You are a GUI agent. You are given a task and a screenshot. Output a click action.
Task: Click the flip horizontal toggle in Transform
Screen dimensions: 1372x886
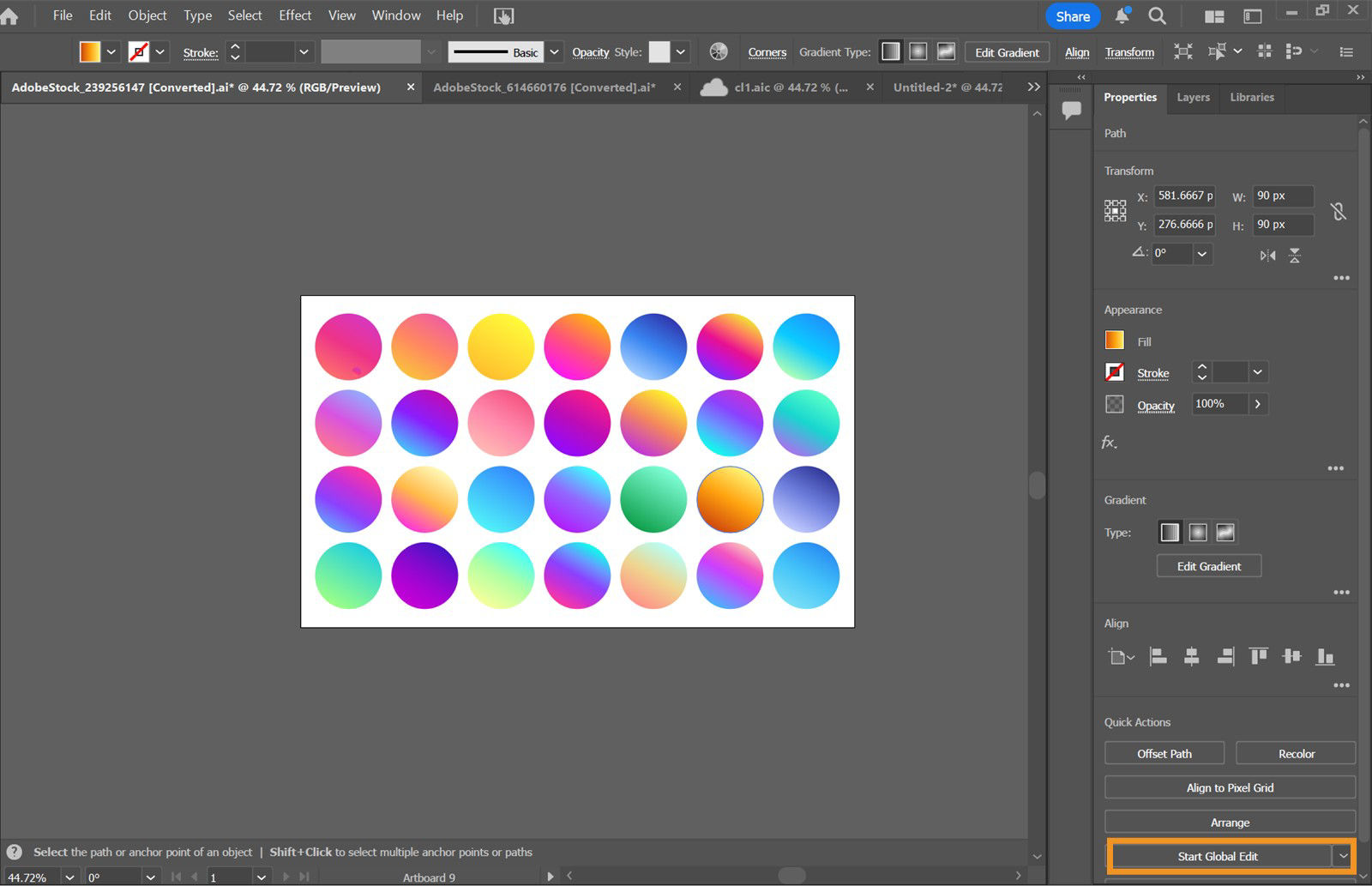(1267, 255)
